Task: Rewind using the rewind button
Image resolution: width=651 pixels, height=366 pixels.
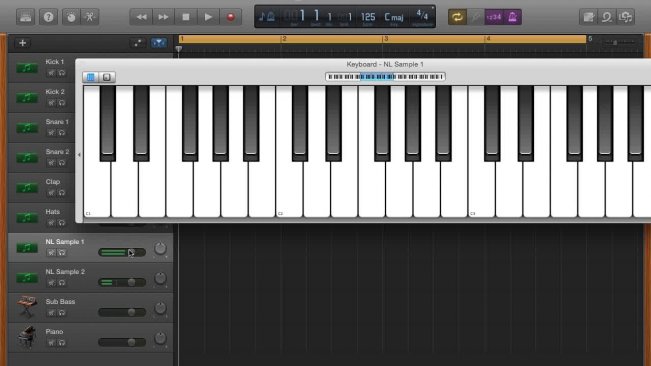Action: [141, 17]
